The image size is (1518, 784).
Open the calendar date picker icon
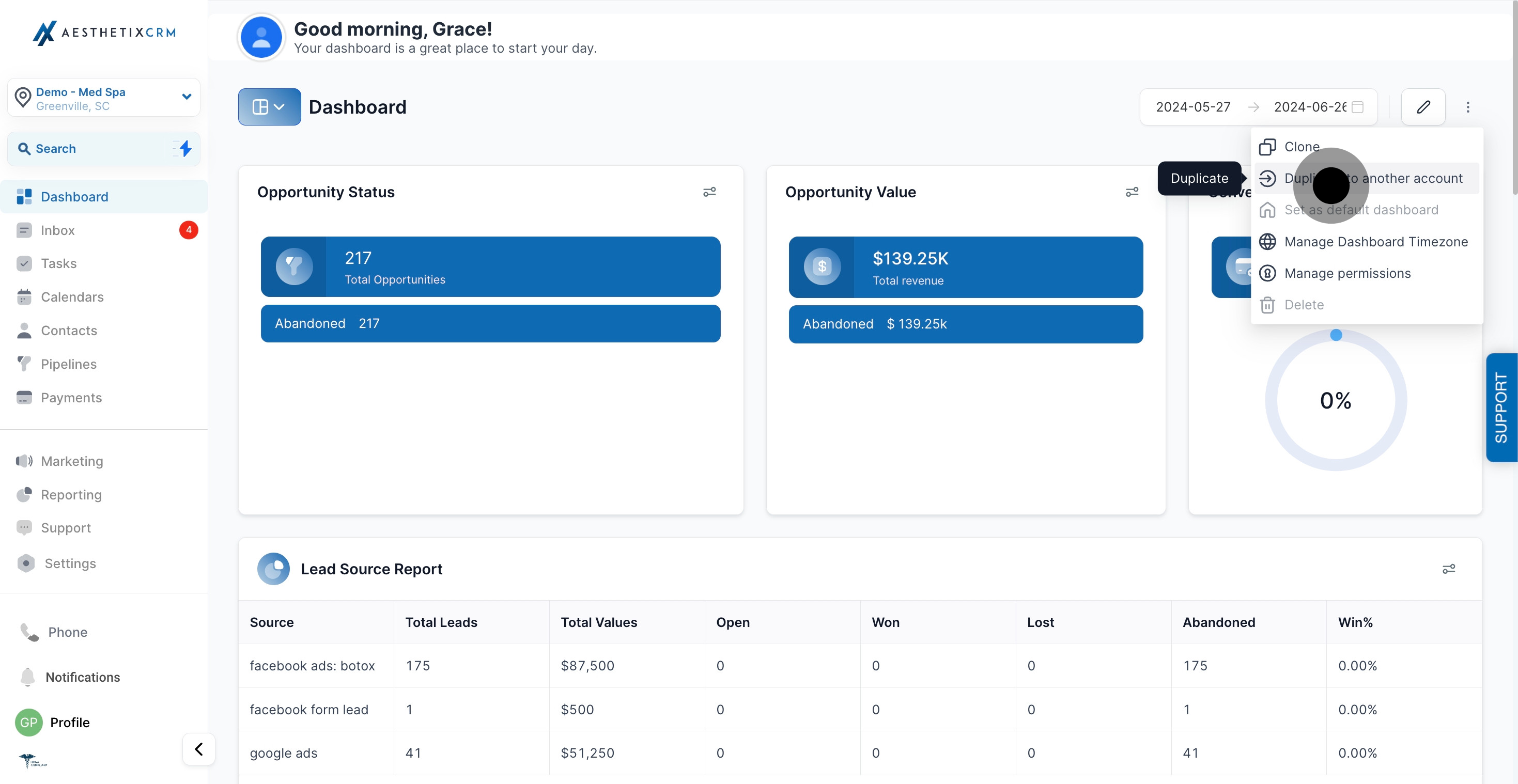pos(1358,106)
